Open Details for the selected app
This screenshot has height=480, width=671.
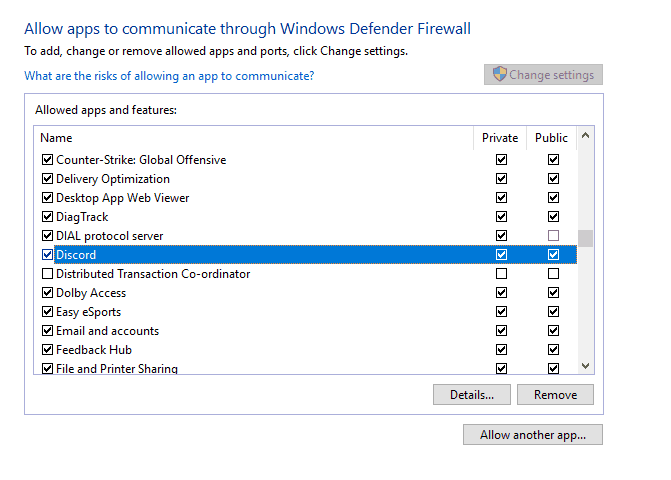[472, 394]
